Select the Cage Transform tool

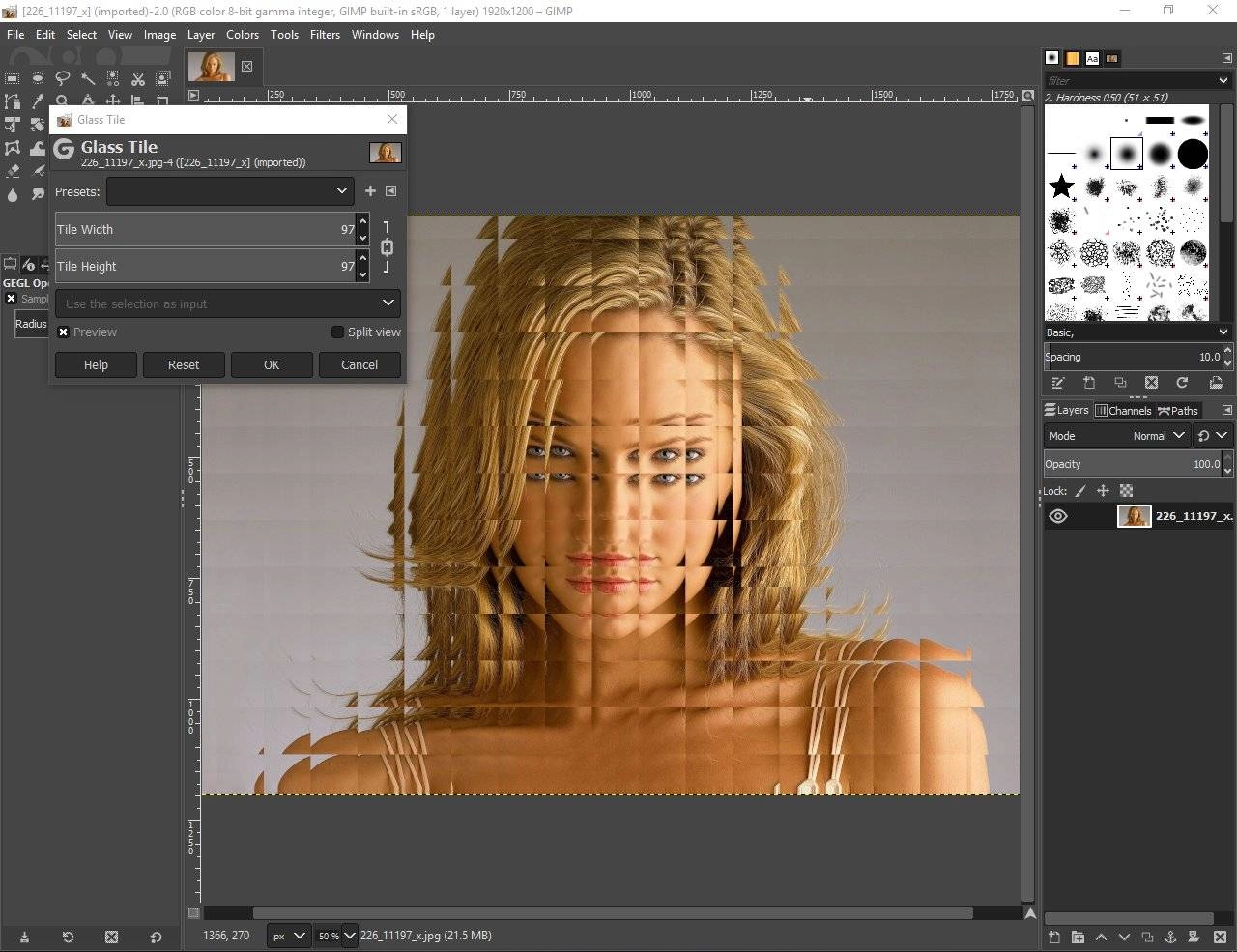[x=13, y=148]
